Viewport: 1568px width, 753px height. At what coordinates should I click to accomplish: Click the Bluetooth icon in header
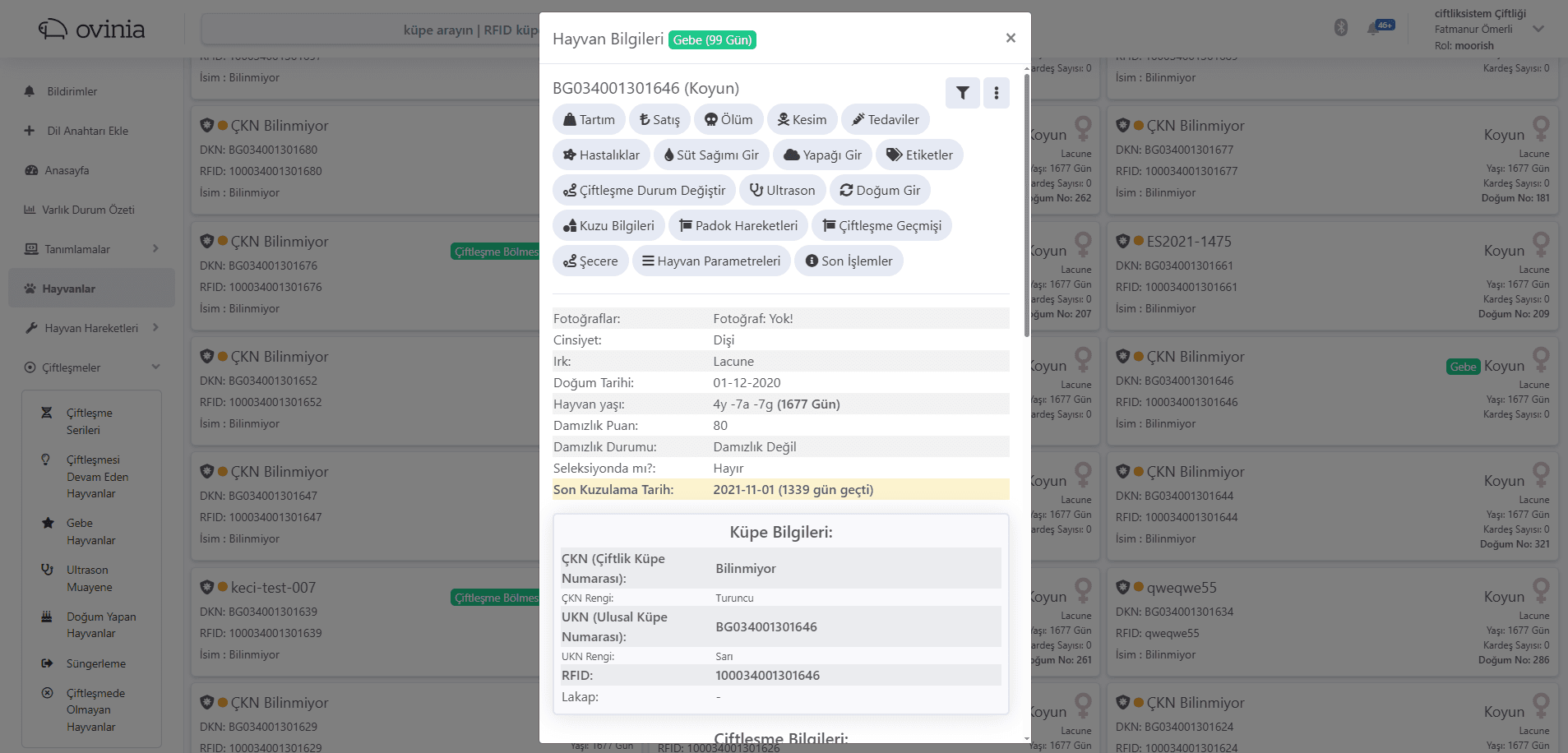tap(1341, 28)
